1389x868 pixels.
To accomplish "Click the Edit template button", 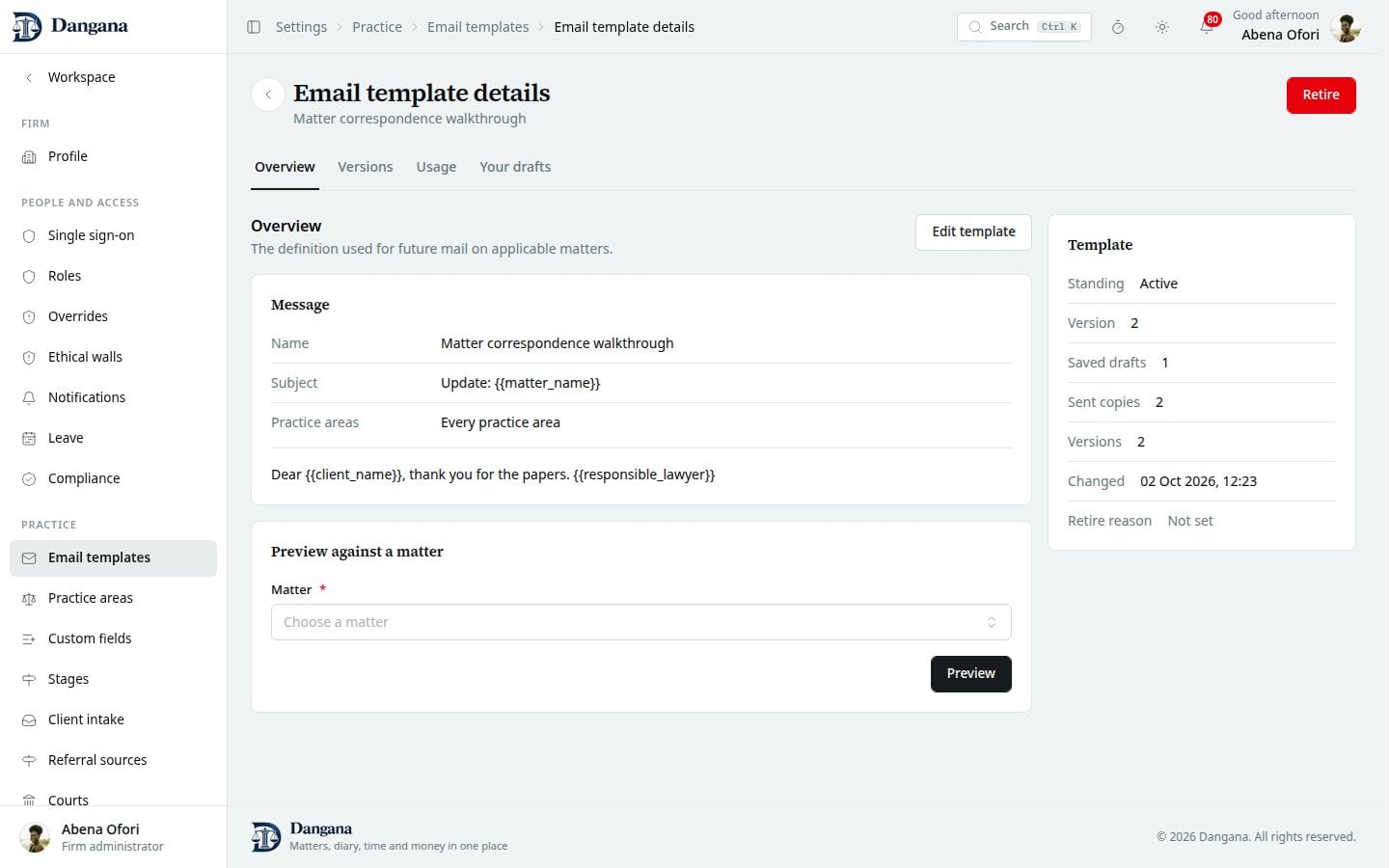I will 973,231.
